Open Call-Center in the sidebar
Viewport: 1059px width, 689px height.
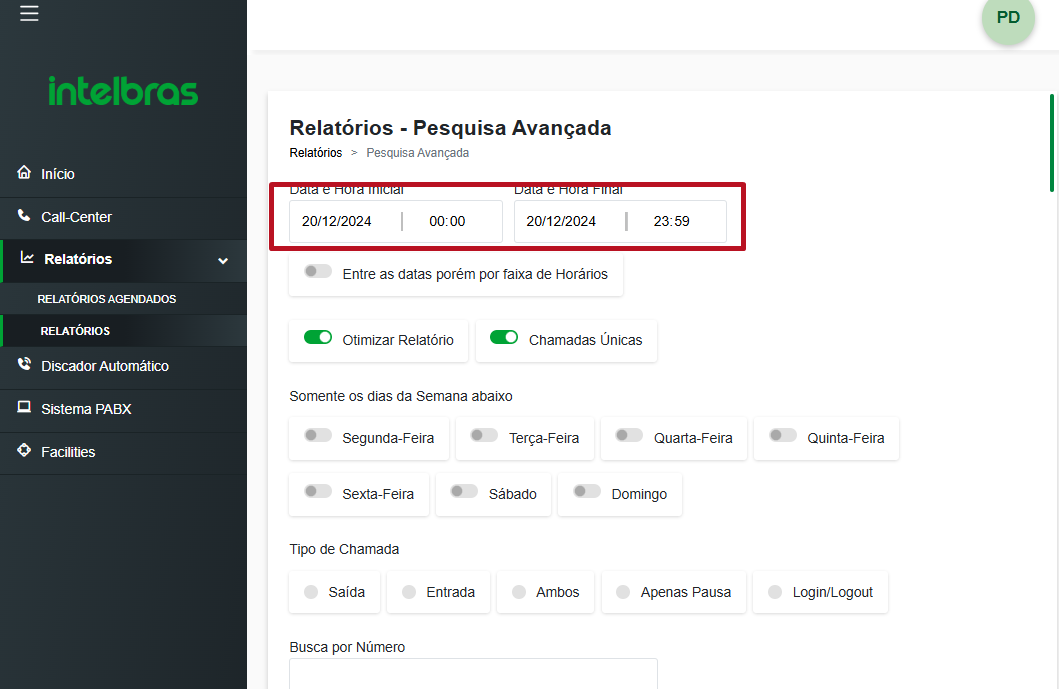[124, 218]
